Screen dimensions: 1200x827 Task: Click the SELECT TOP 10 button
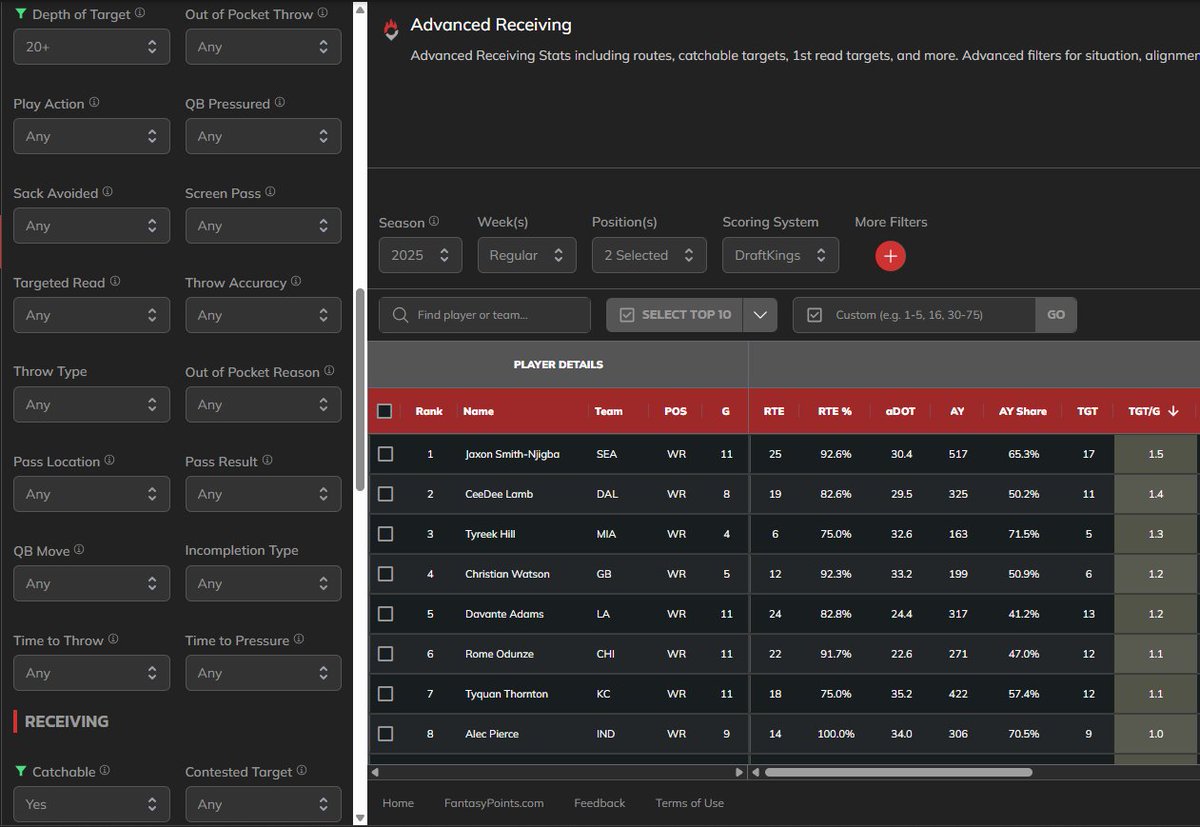tap(676, 315)
